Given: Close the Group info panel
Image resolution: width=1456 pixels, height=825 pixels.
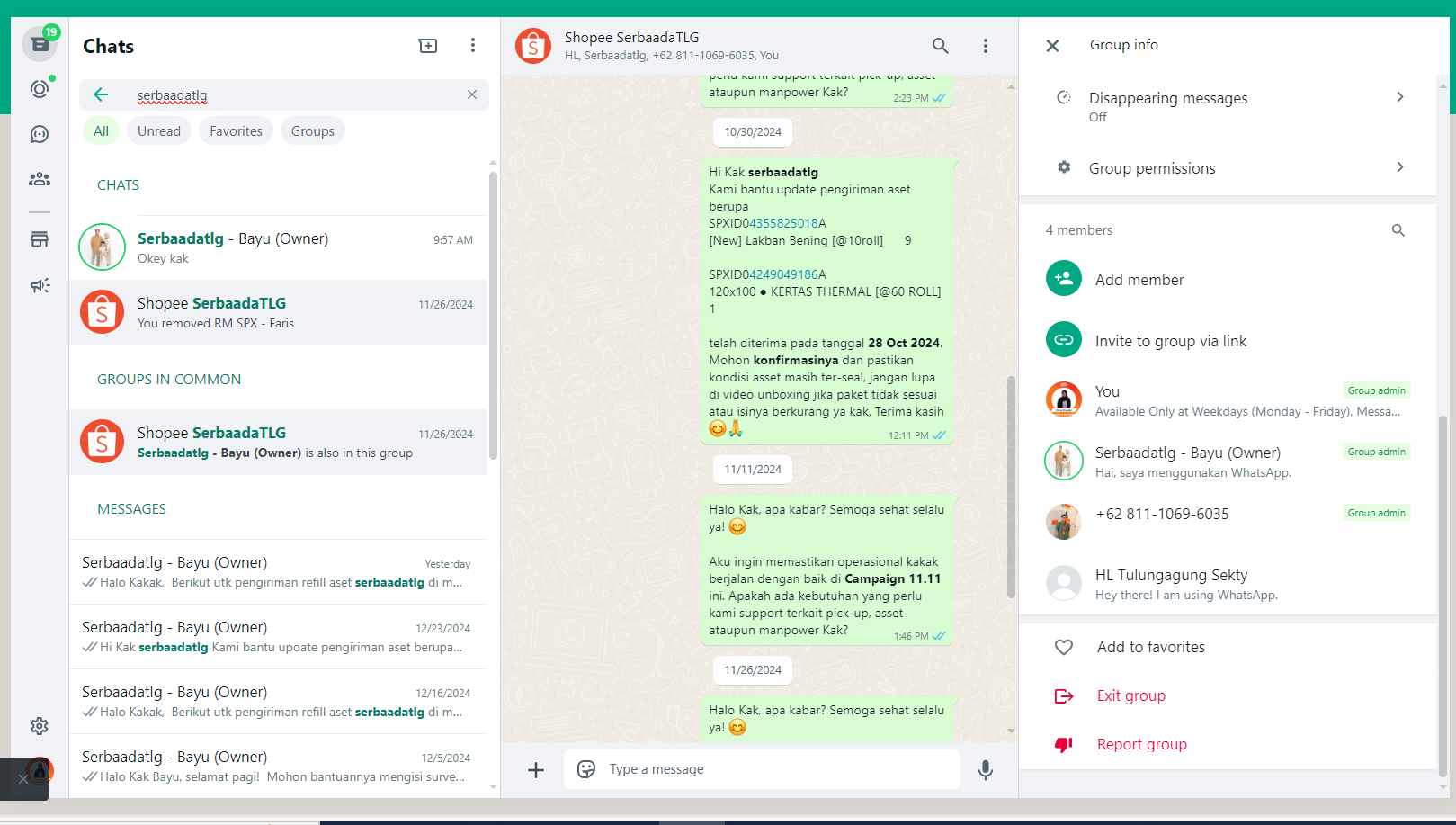Looking at the screenshot, I should [x=1053, y=46].
